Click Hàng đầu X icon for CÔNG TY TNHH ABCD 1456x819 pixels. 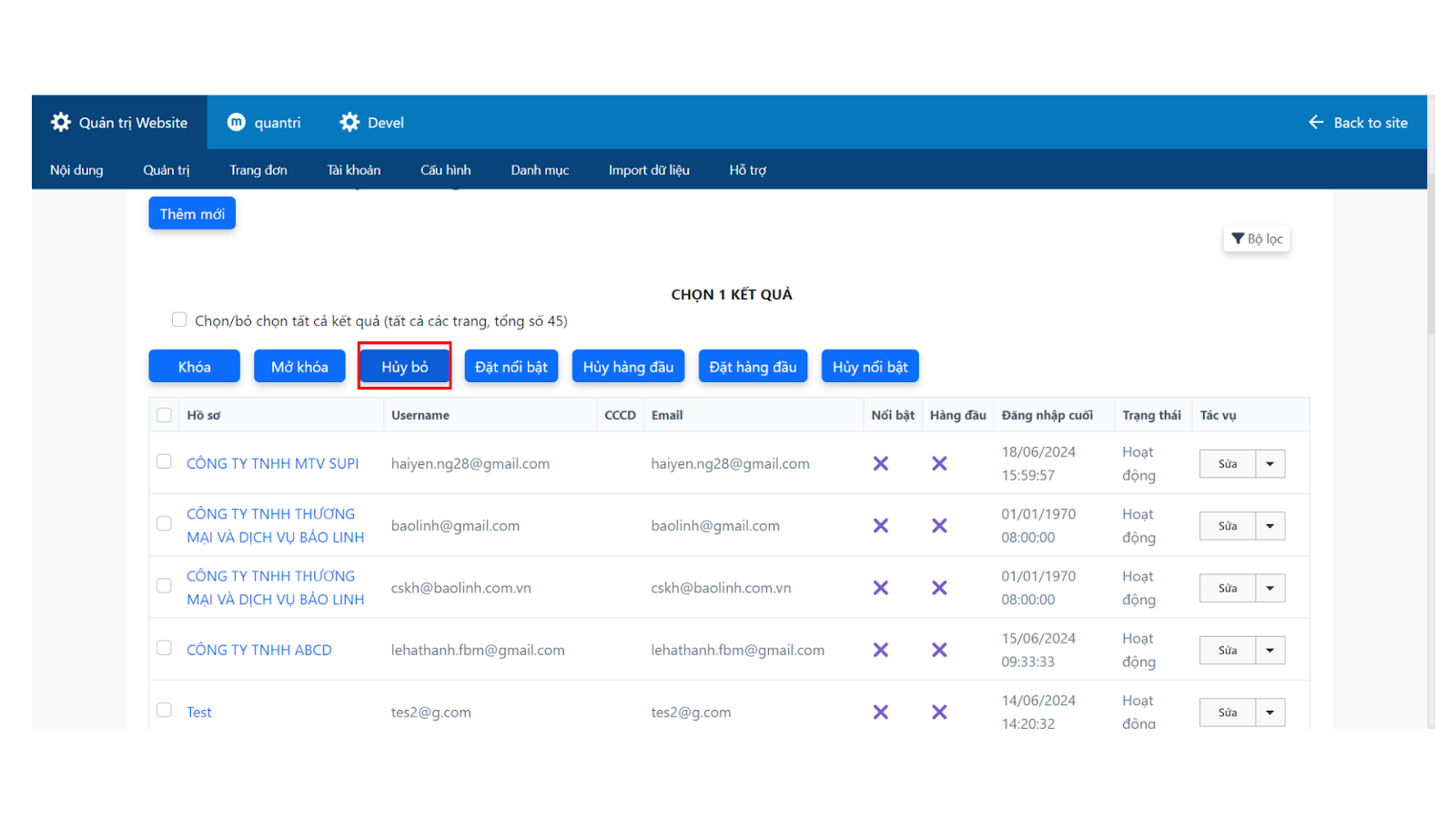click(x=939, y=650)
